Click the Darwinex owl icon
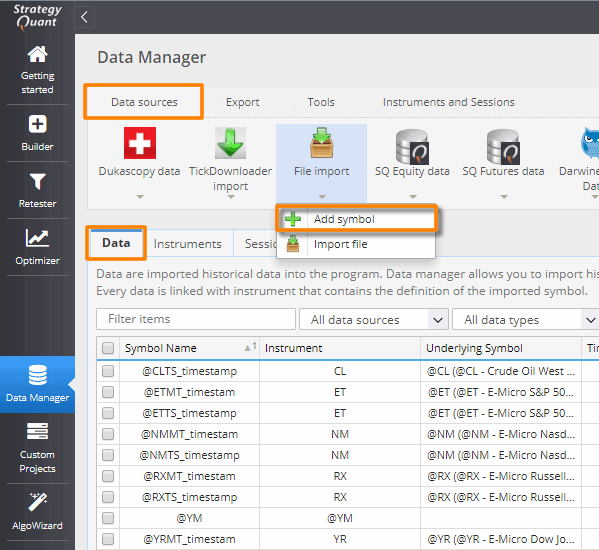 590,143
